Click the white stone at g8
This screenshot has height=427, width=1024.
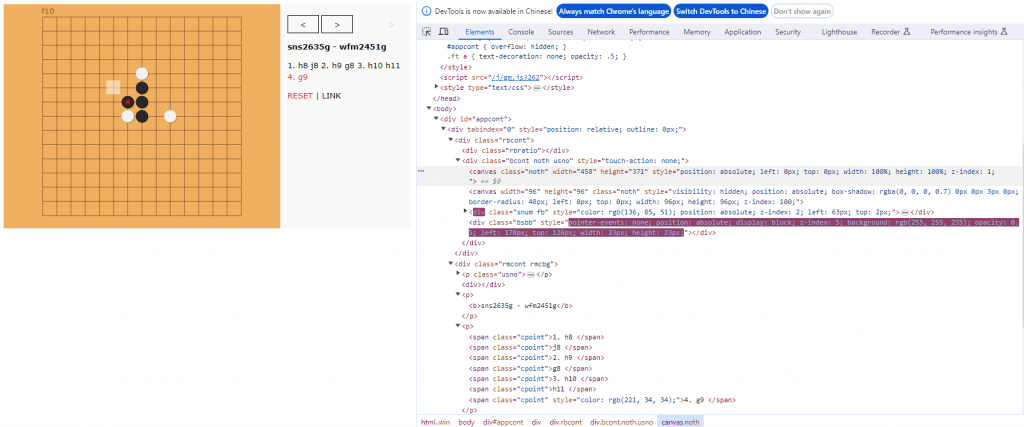point(127,116)
